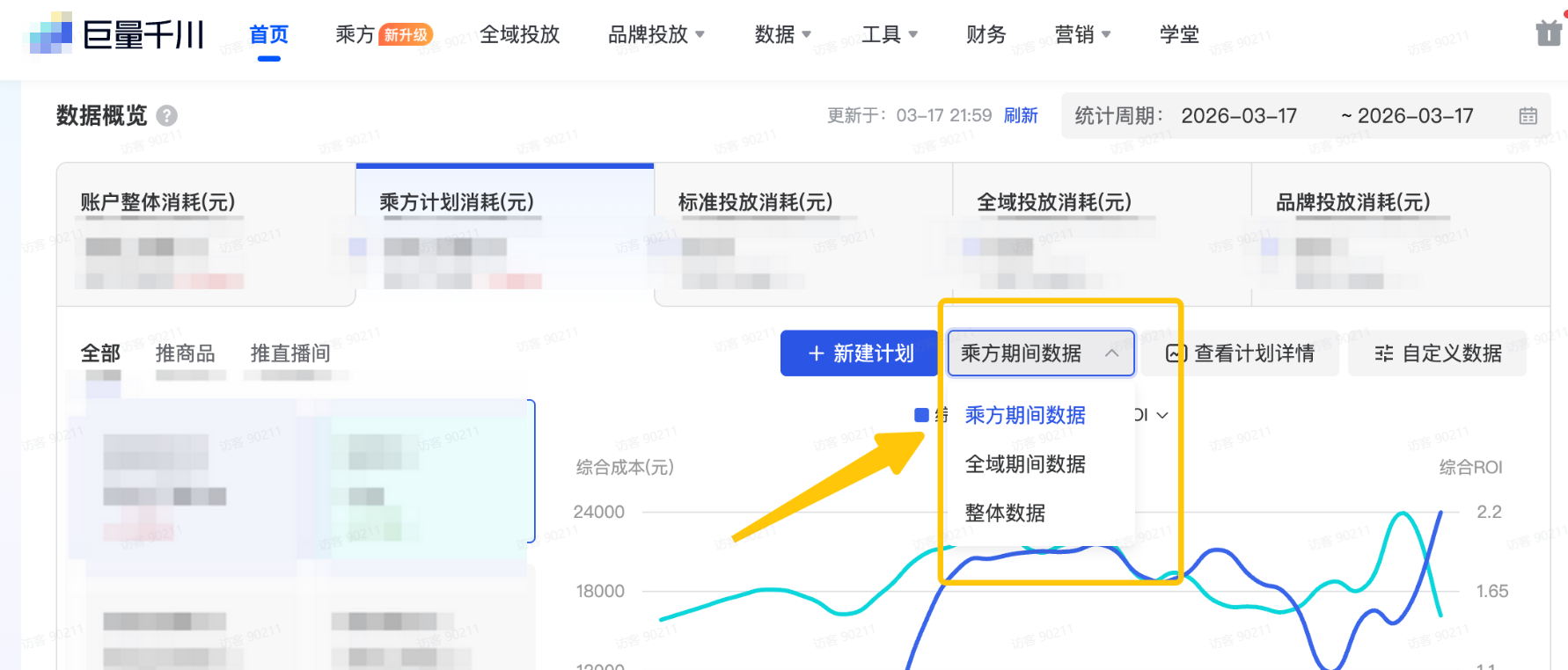The image size is (1568, 670).
Task: Click the 18000 axis value
Action: click(600, 591)
